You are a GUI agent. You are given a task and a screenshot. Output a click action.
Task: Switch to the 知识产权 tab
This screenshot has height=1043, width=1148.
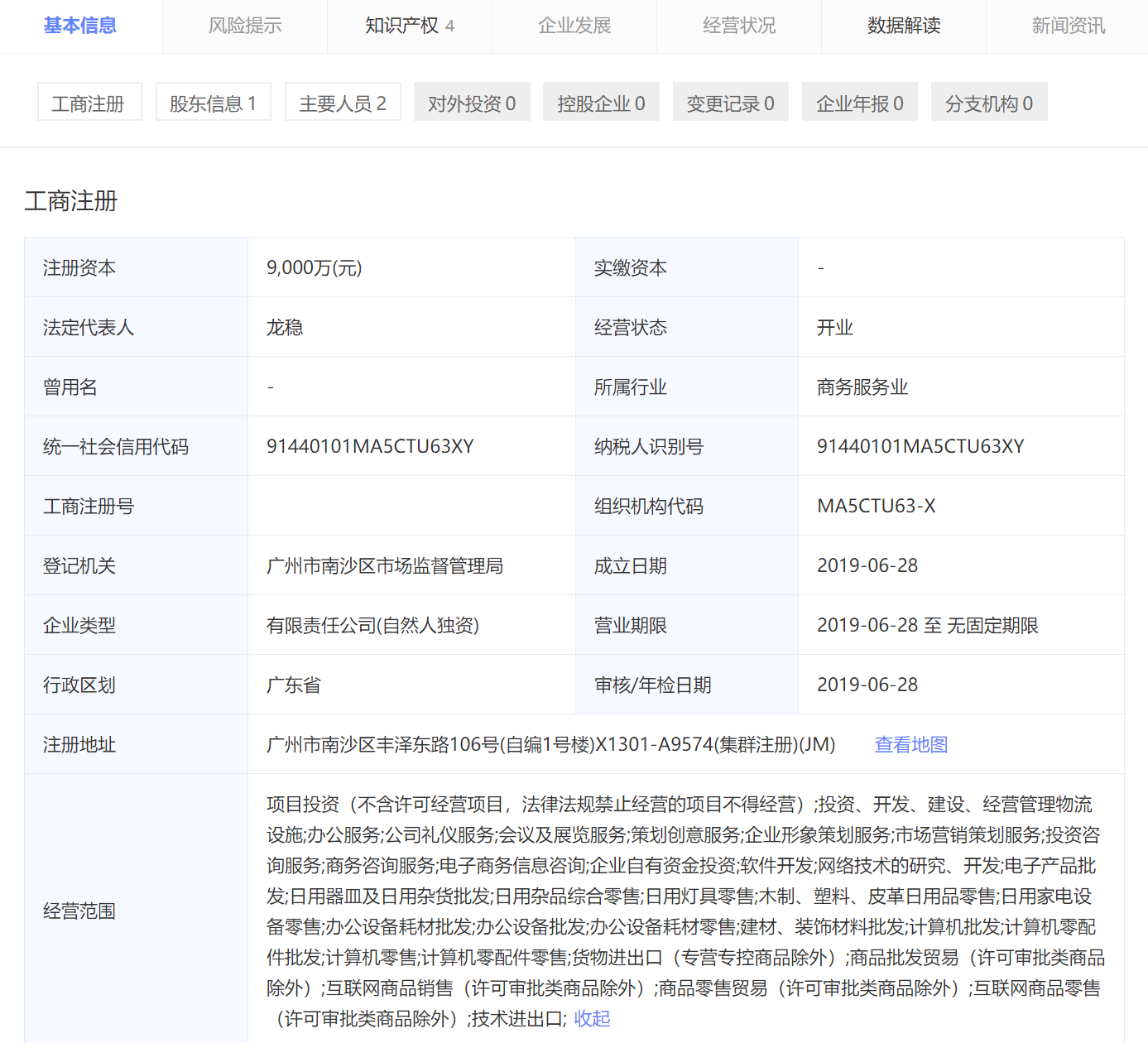(409, 26)
